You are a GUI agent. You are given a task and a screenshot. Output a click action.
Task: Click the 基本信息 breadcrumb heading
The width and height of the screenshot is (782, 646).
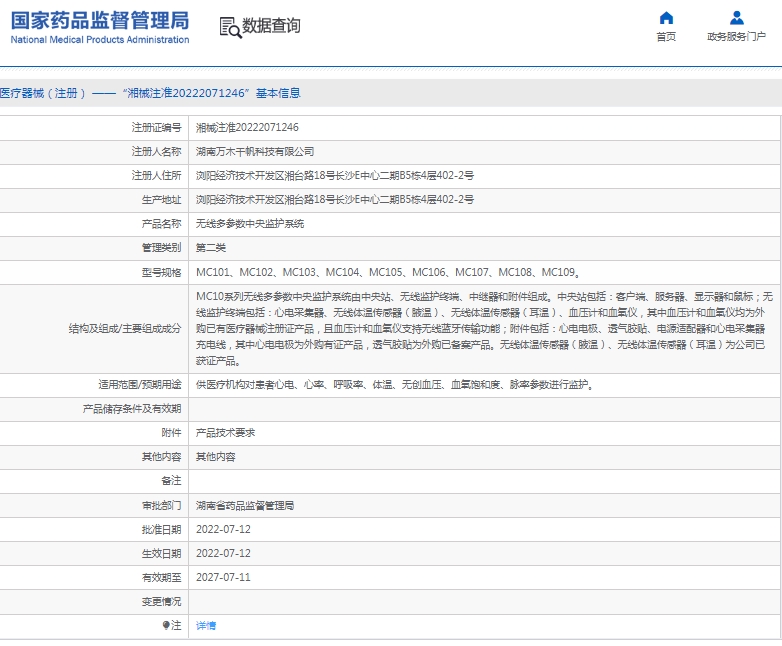click(278, 93)
